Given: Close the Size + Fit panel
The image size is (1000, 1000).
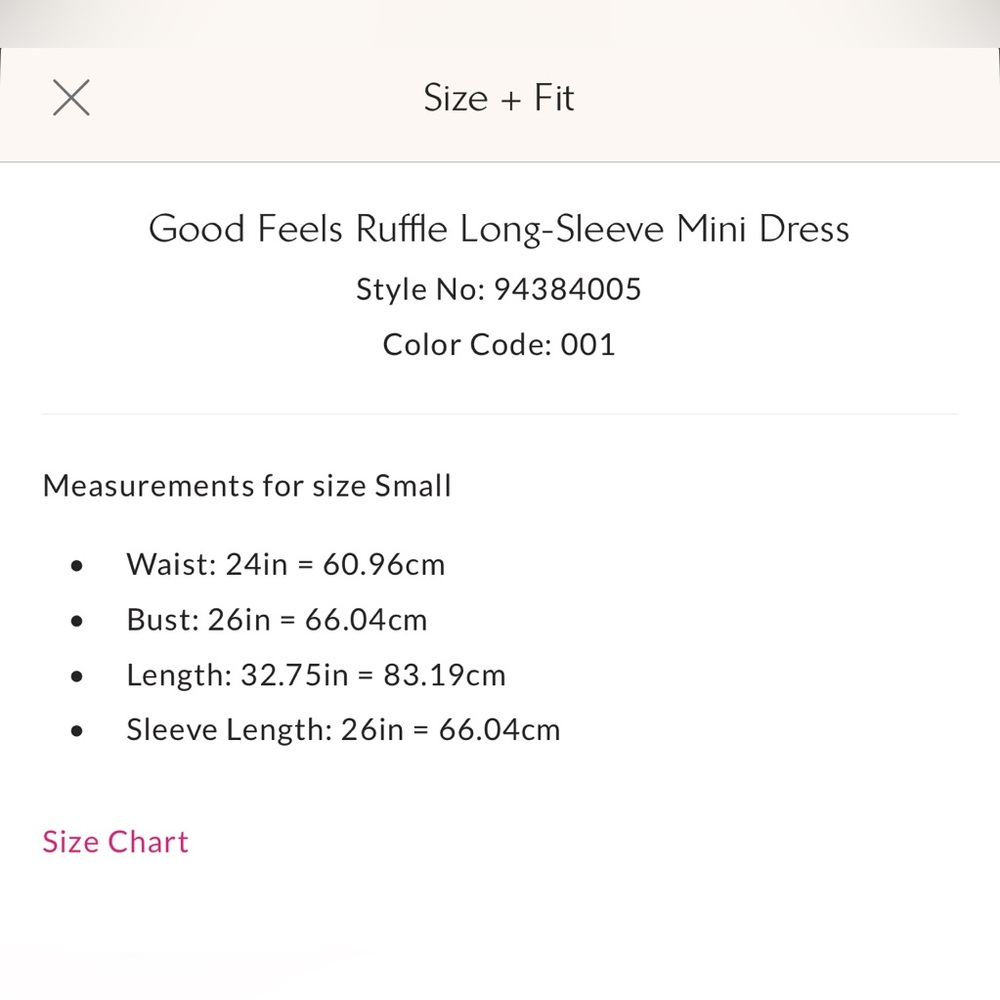Looking at the screenshot, I should tap(71, 98).
